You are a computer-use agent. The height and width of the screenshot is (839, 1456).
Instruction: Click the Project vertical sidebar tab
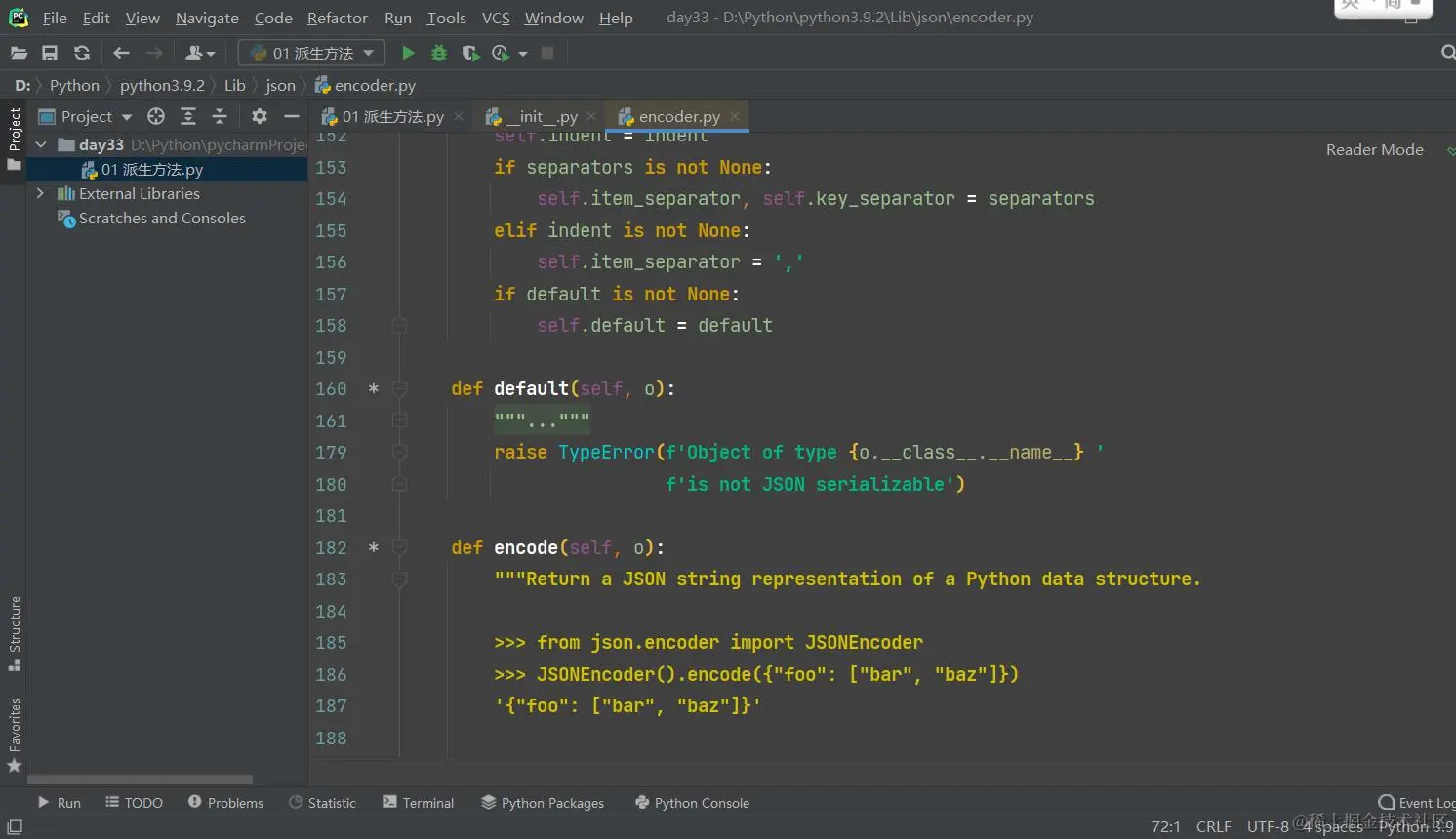click(x=14, y=138)
